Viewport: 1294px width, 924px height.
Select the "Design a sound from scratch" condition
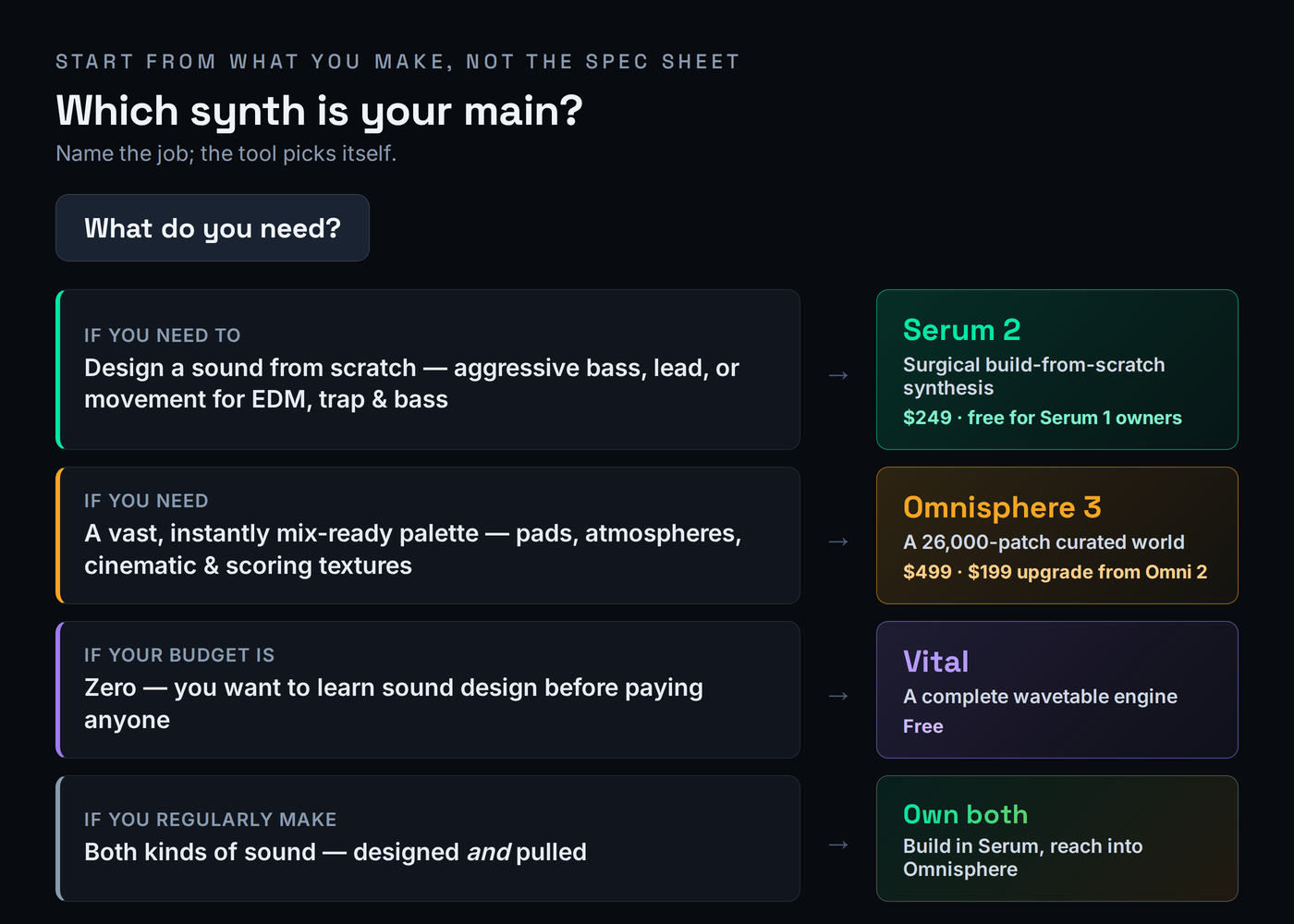point(428,370)
